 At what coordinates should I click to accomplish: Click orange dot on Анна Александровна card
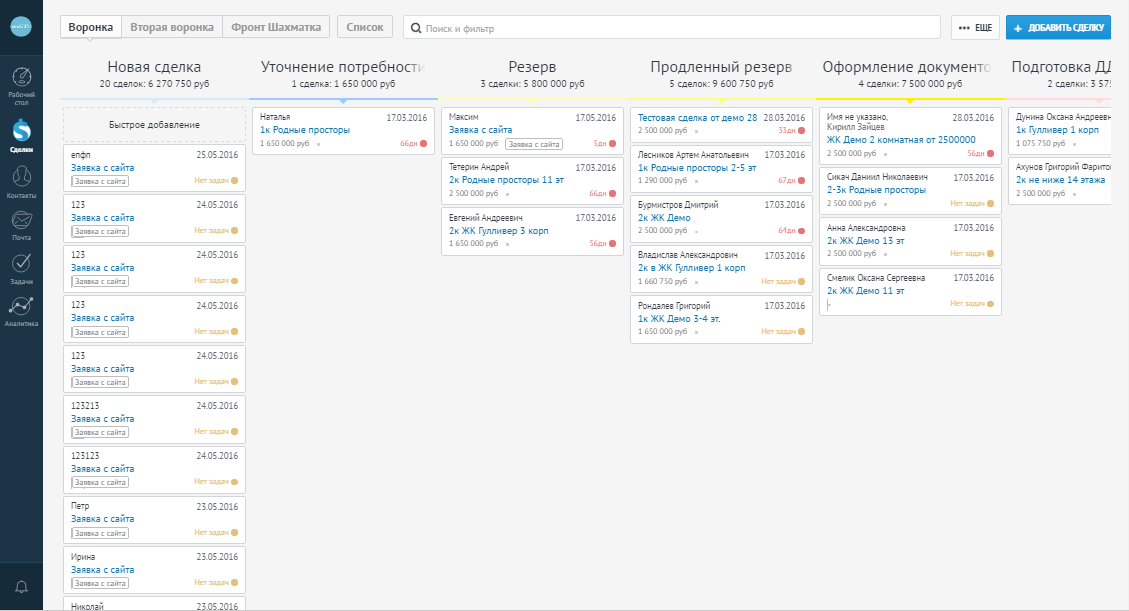point(991,253)
